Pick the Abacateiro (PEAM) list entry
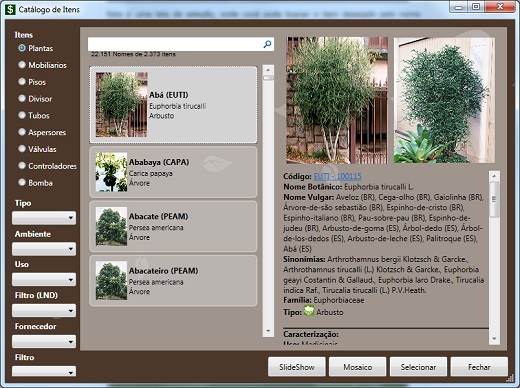Image resolution: width=520 pixels, height=388 pixels. click(173, 281)
